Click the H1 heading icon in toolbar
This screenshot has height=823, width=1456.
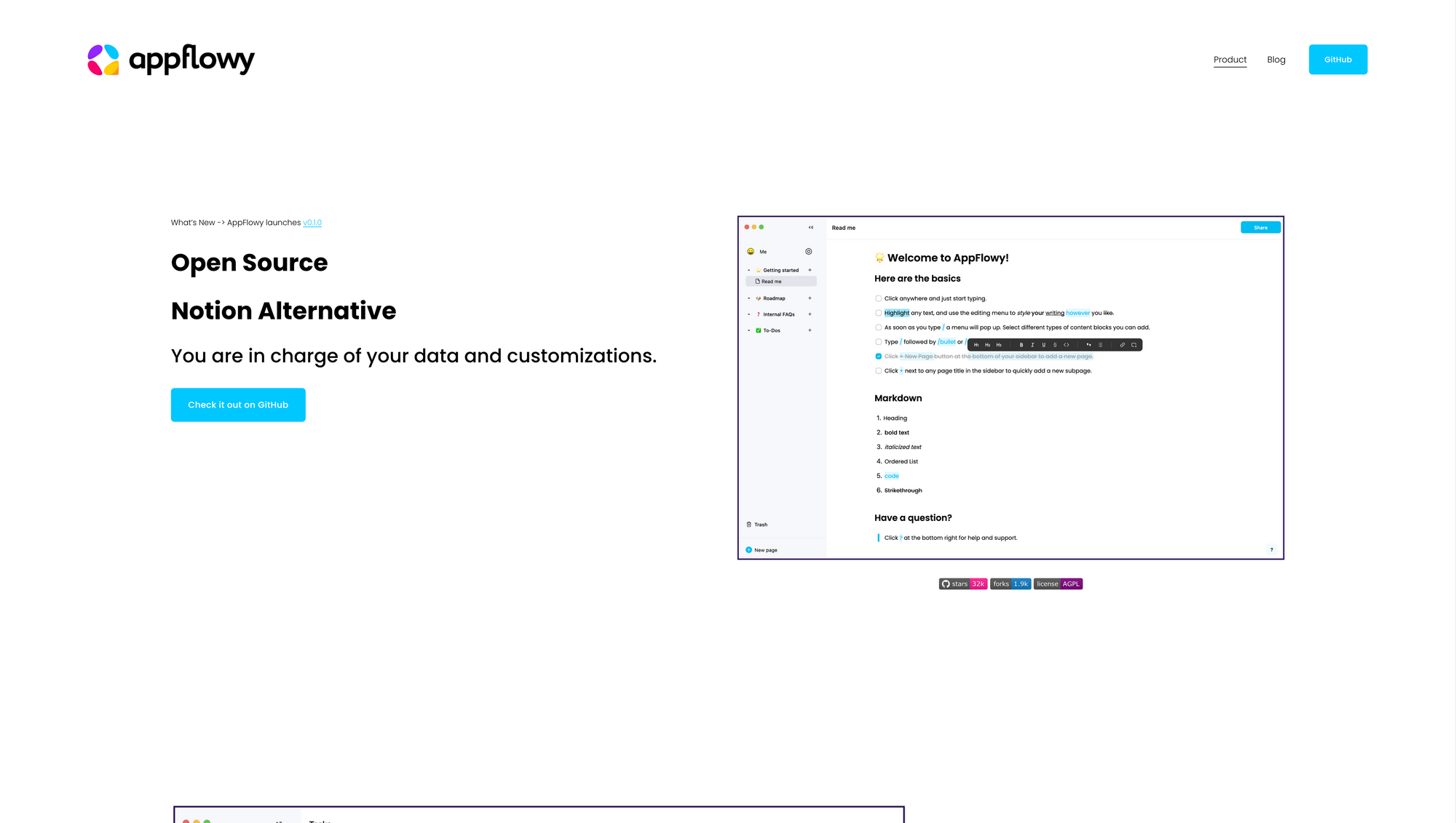pyautogui.click(x=976, y=345)
